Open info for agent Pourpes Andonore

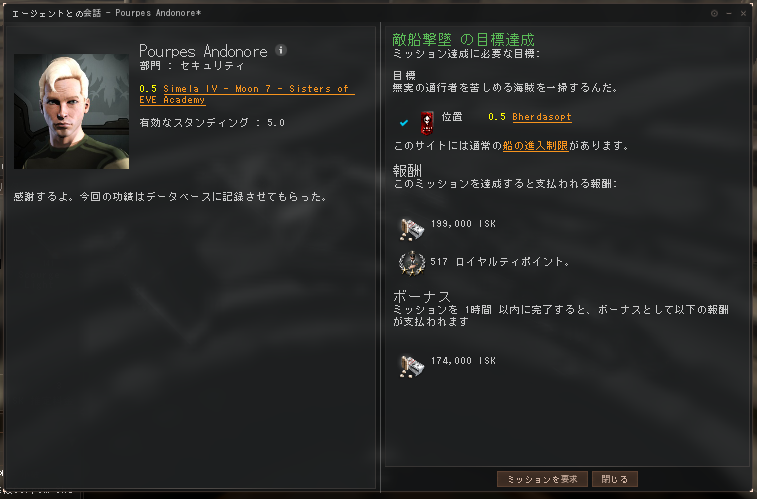click(280, 50)
